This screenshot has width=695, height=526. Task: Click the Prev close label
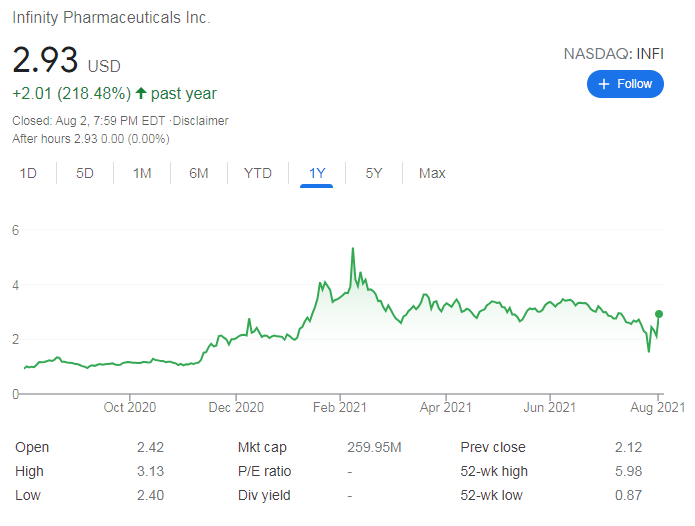point(493,447)
